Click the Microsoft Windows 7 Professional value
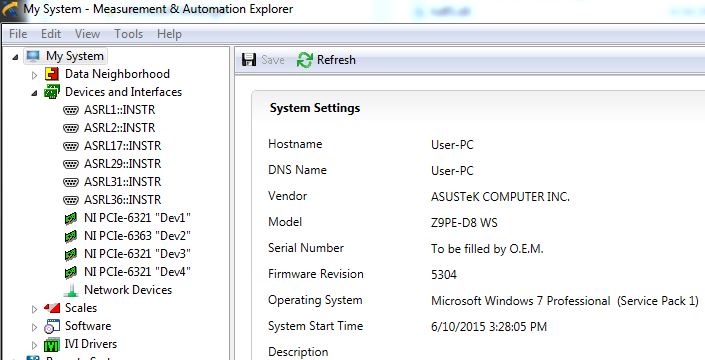 pos(565,301)
